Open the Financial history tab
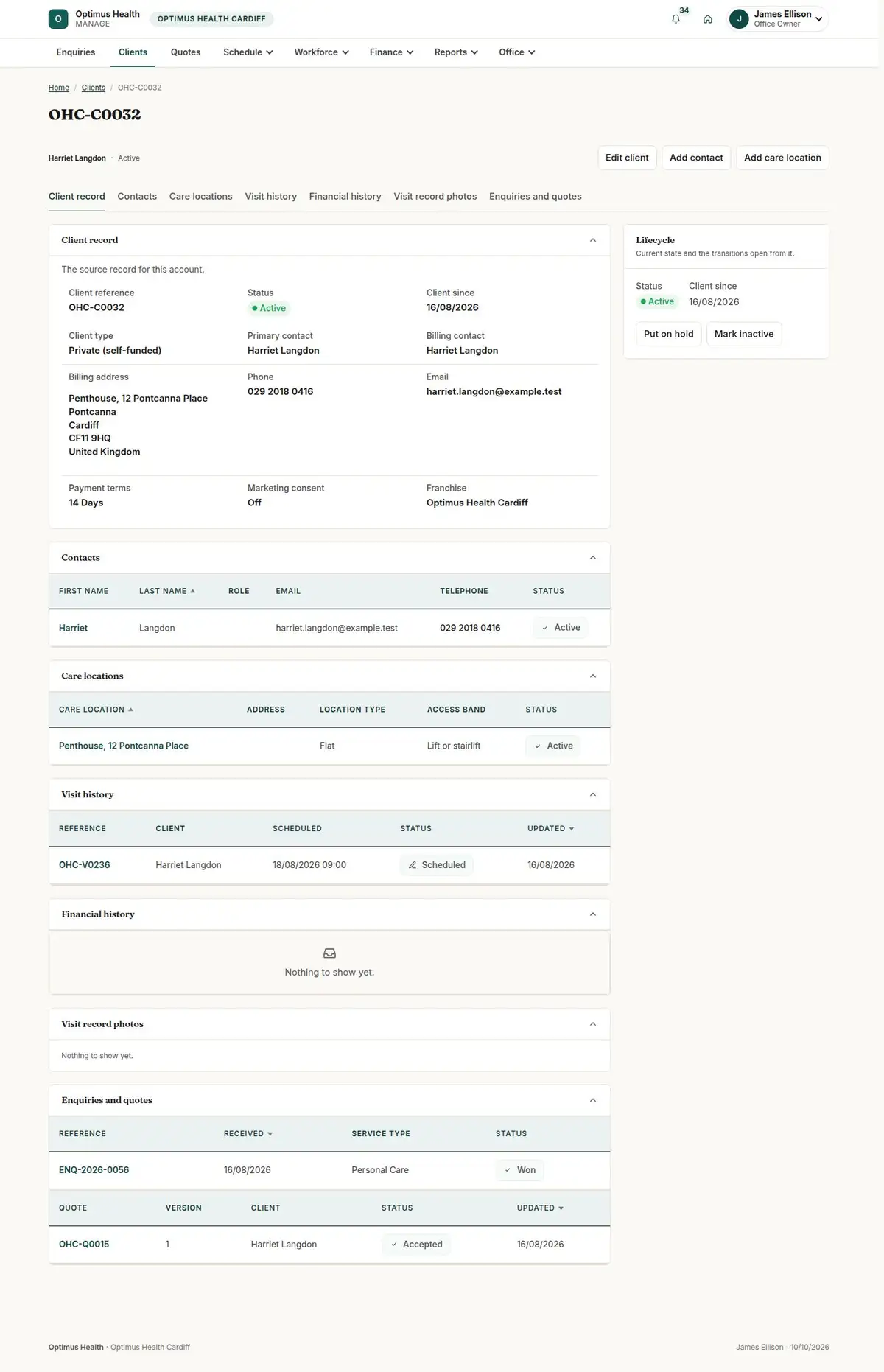 point(345,197)
